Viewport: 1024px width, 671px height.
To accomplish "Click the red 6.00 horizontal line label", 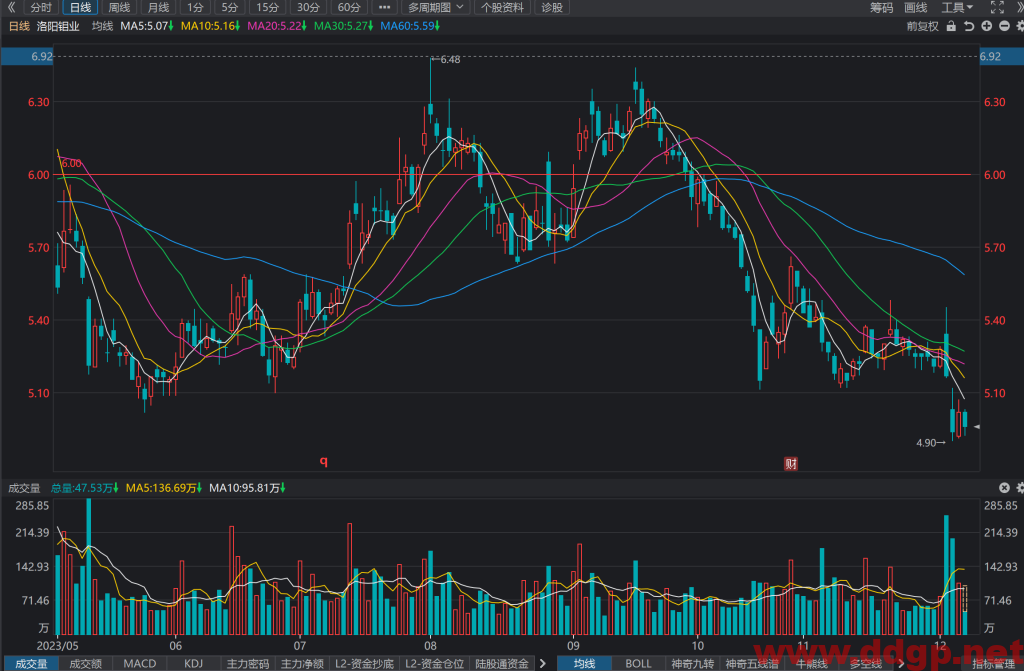I will click(71, 163).
